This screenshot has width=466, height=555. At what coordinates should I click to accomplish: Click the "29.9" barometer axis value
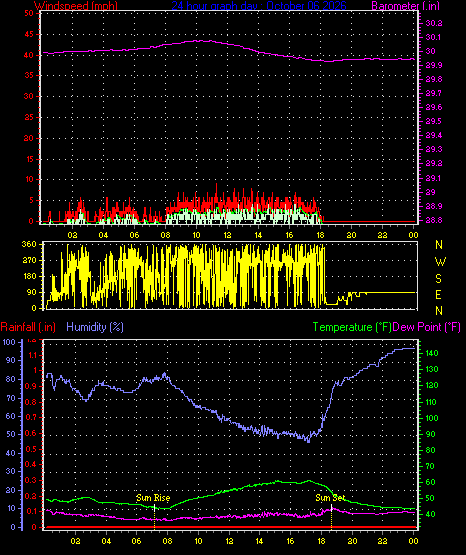[434, 65]
